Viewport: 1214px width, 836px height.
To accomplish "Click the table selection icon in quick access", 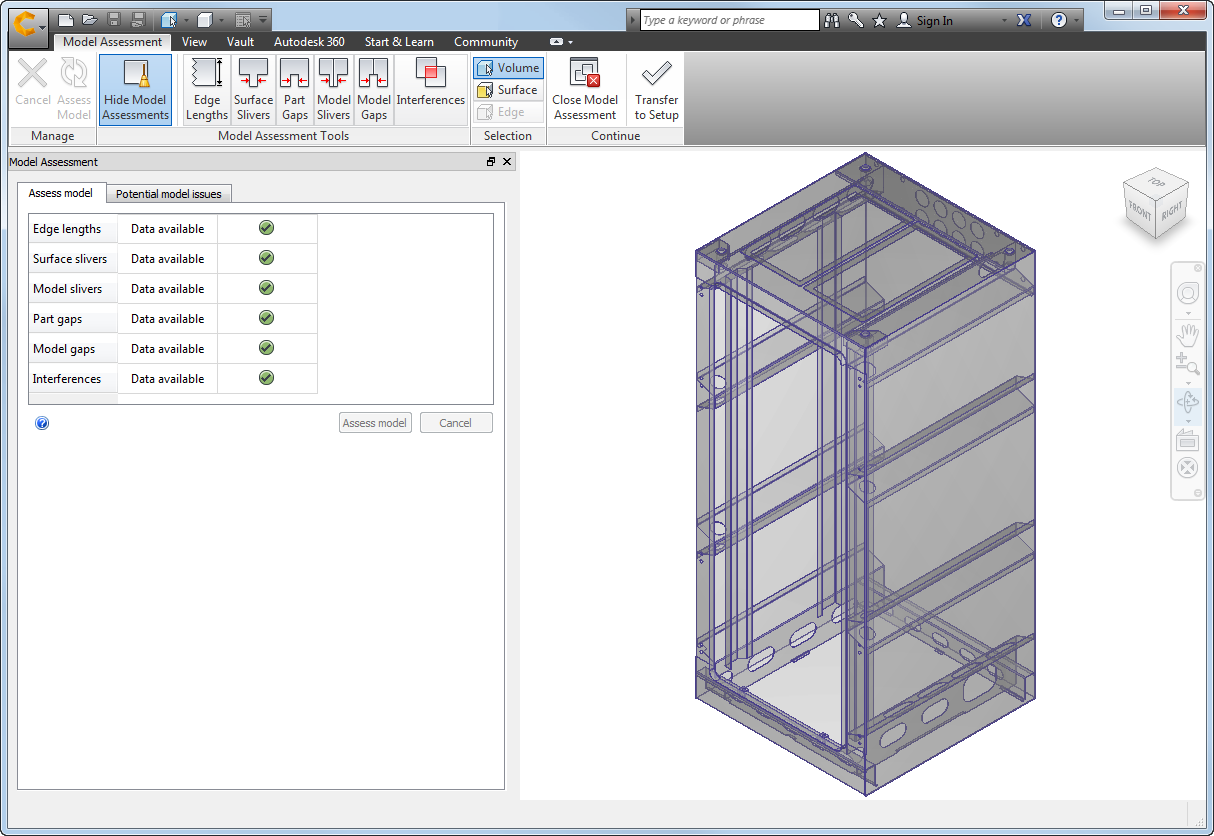I will (x=242, y=20).
